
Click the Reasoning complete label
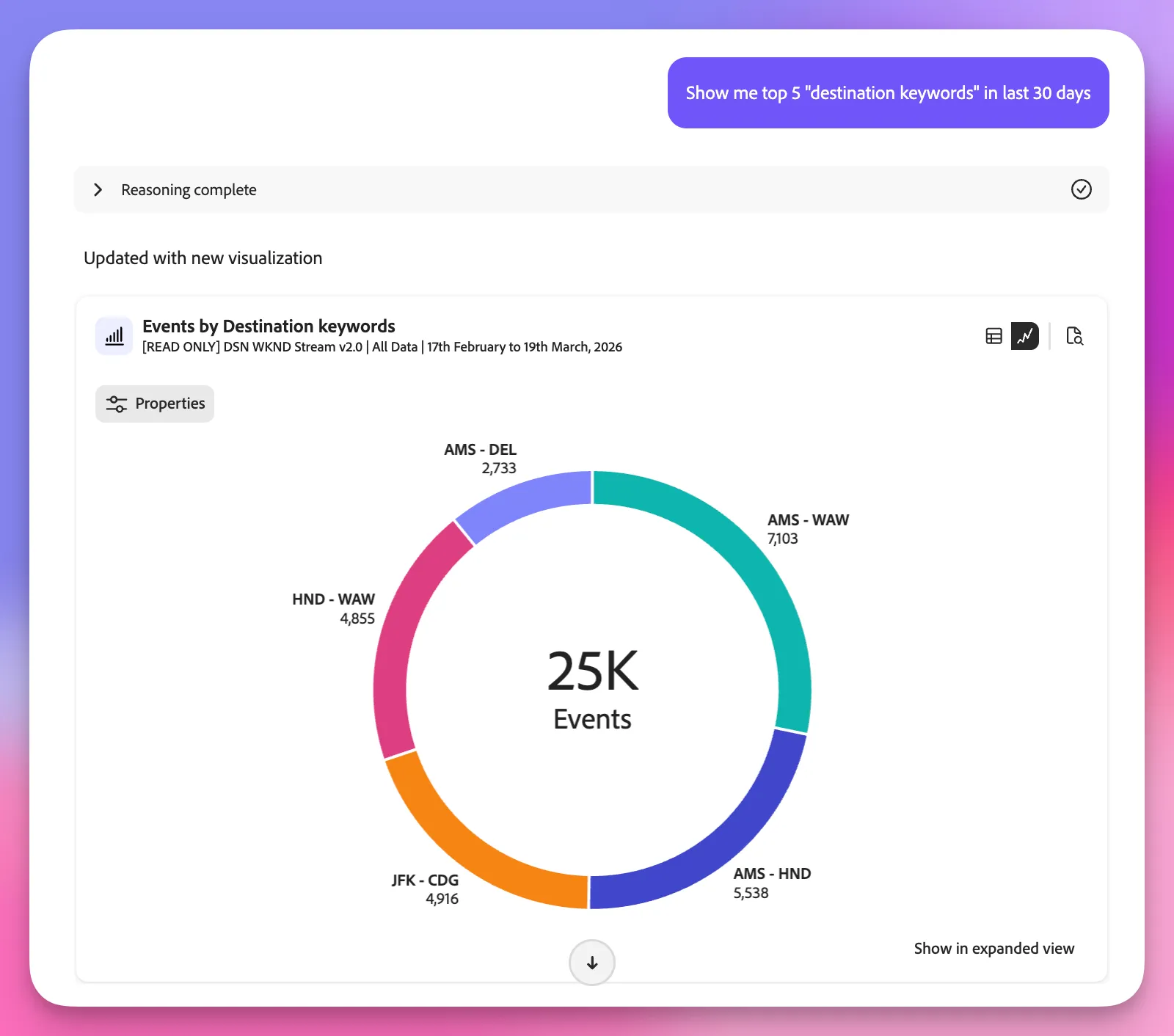[x=189, y=190]
